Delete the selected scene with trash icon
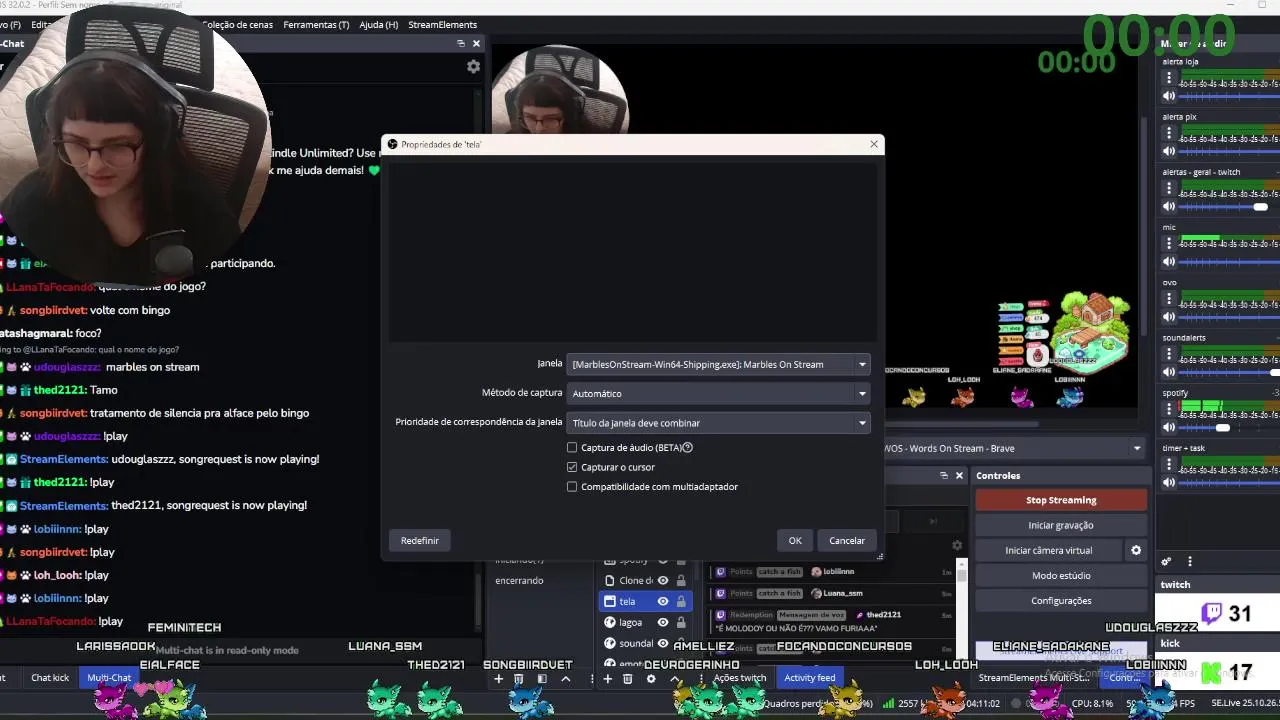Viewport: 1280px width, 720px height. point(519,679)
